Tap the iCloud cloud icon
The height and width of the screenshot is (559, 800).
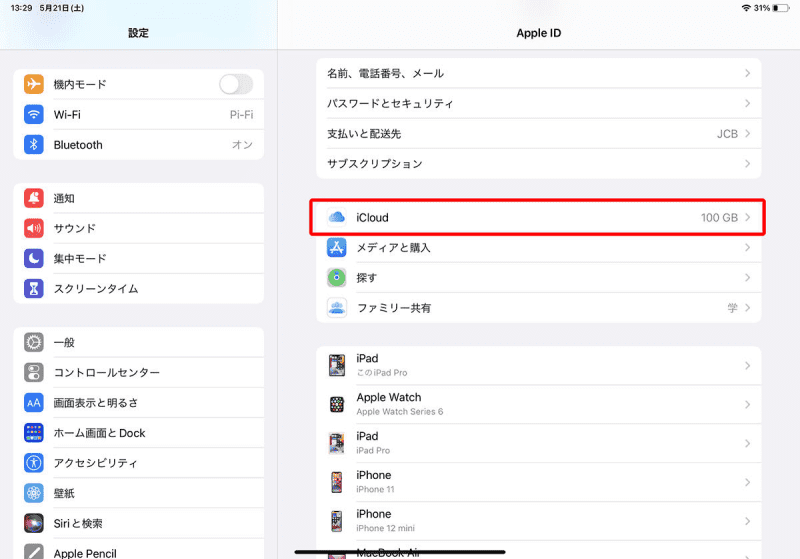click(x=337, y=217)
